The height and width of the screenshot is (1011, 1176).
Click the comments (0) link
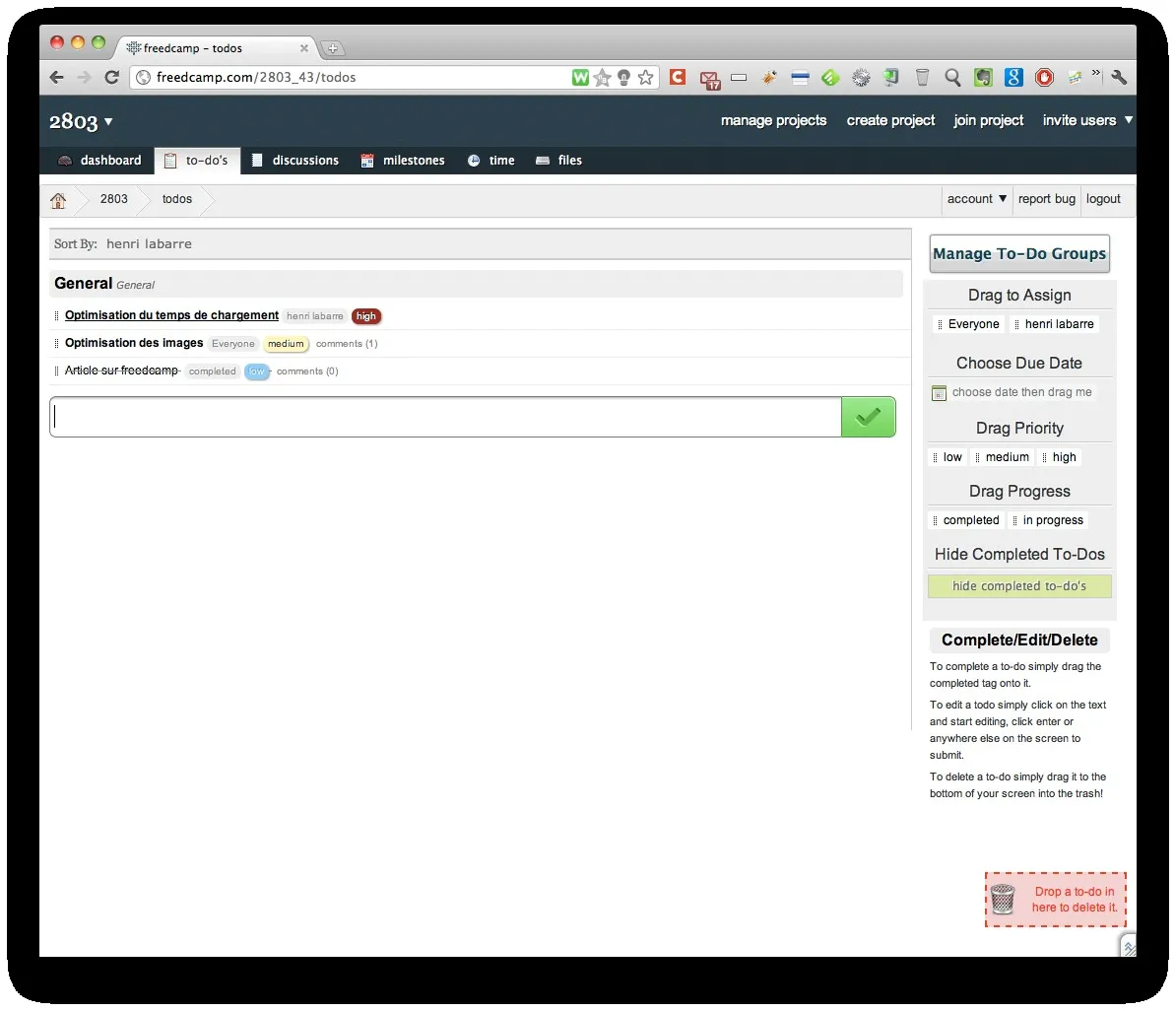coord(307,371)
